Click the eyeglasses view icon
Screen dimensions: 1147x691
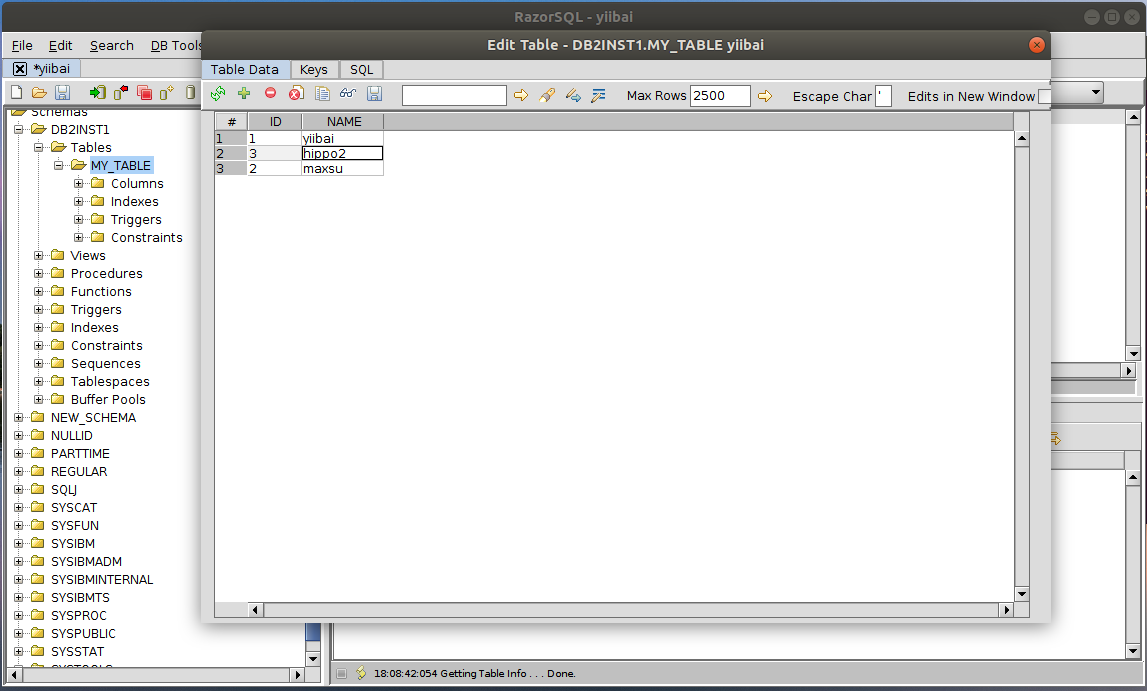click(x=348, y=95)
